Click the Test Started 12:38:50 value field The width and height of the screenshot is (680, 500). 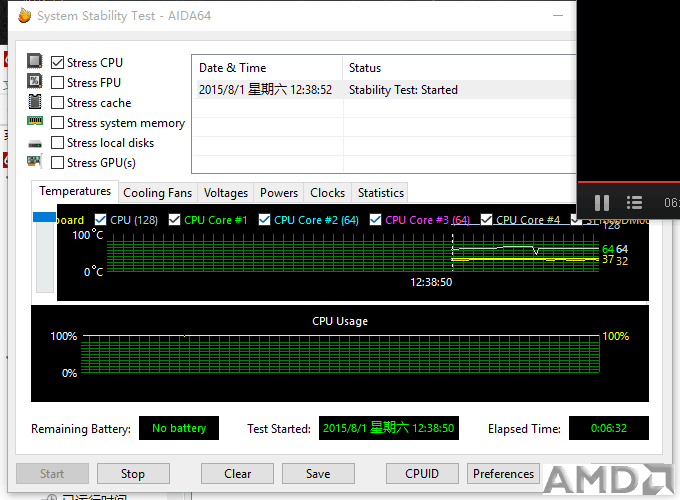(389, 428)
